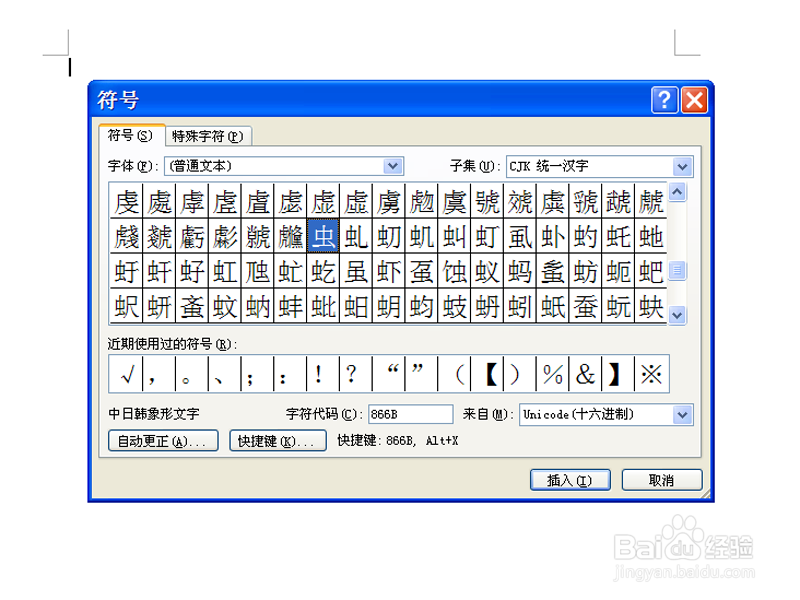Pick the 號 character in the first row
Screen dimensions: 800x600
(487, 201)
